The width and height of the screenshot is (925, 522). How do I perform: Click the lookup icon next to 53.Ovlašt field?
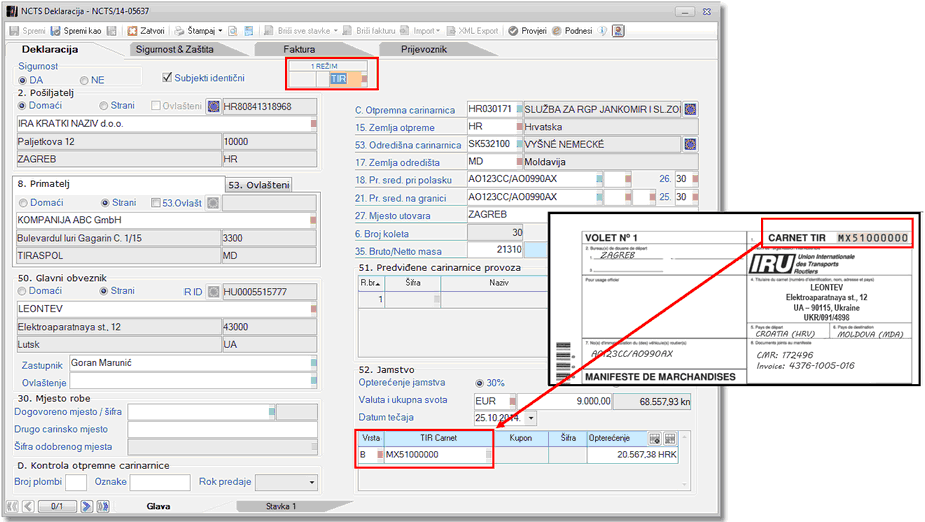pos(213,203)
